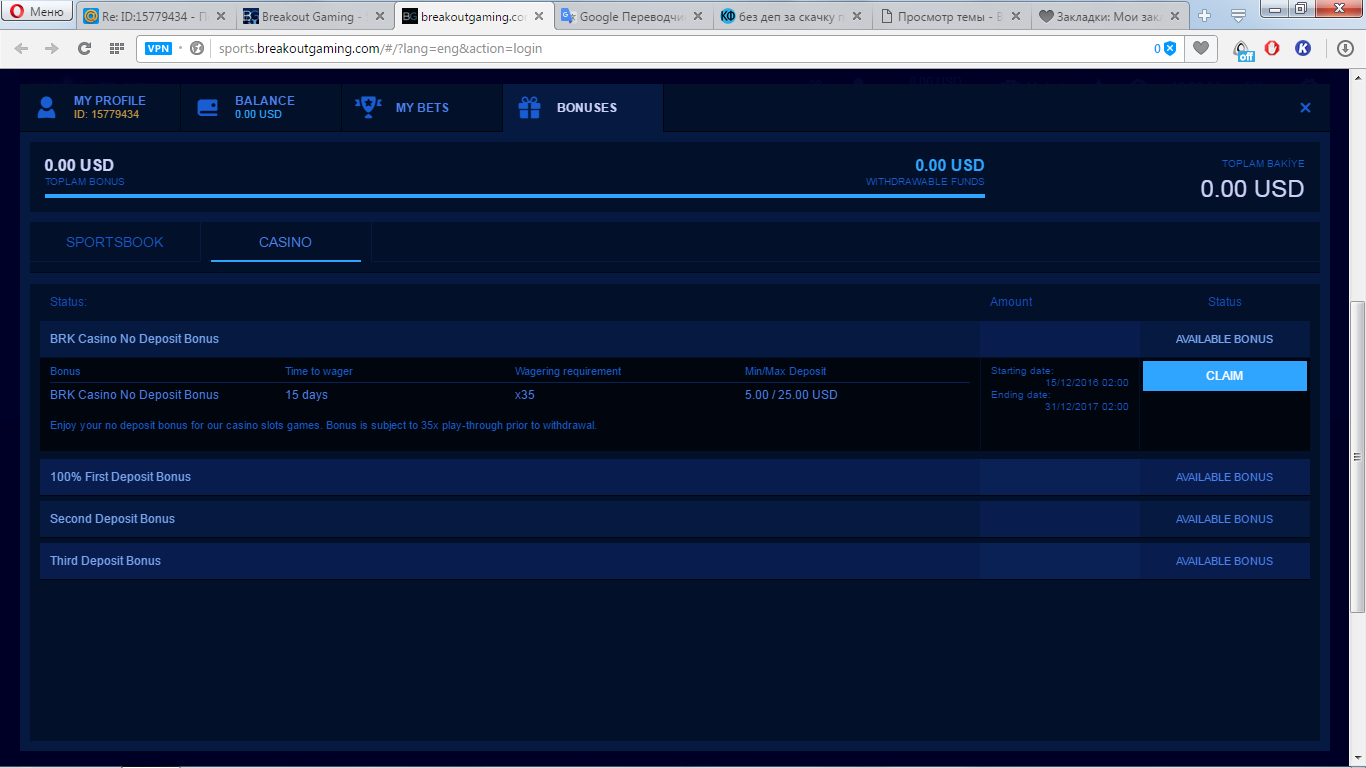Image resolution: width=1366 pixels, height=768 pixels.
Task: Click the bonus progress bar
Action: pos(514,196)
